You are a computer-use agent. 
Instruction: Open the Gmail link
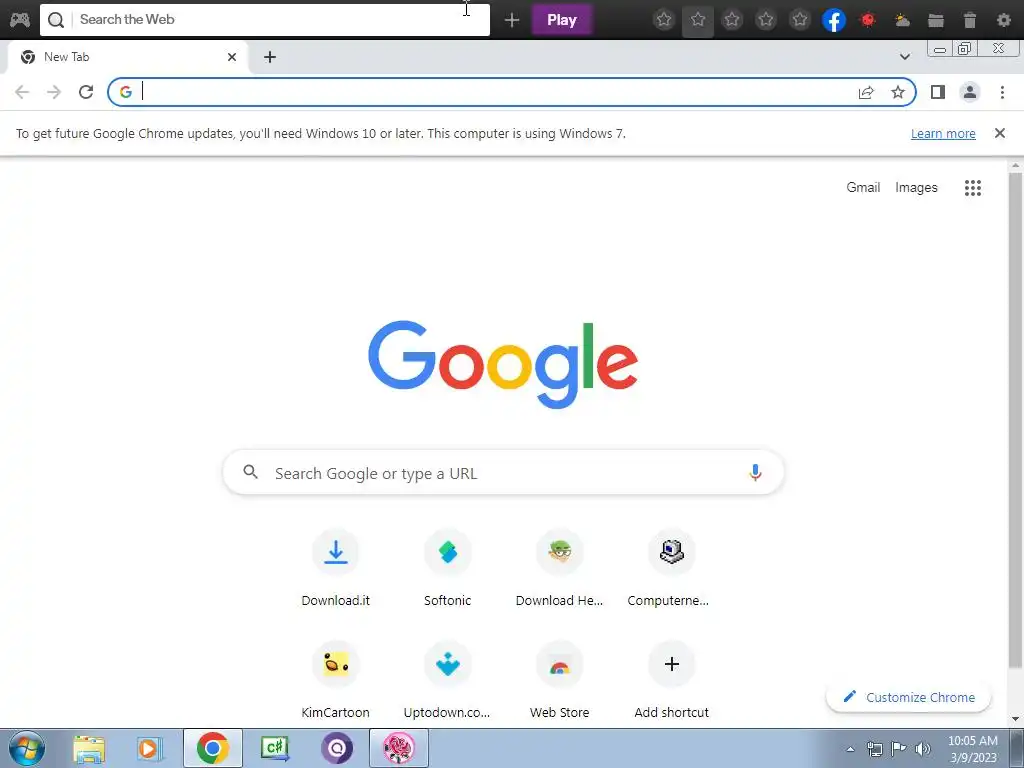863,187
